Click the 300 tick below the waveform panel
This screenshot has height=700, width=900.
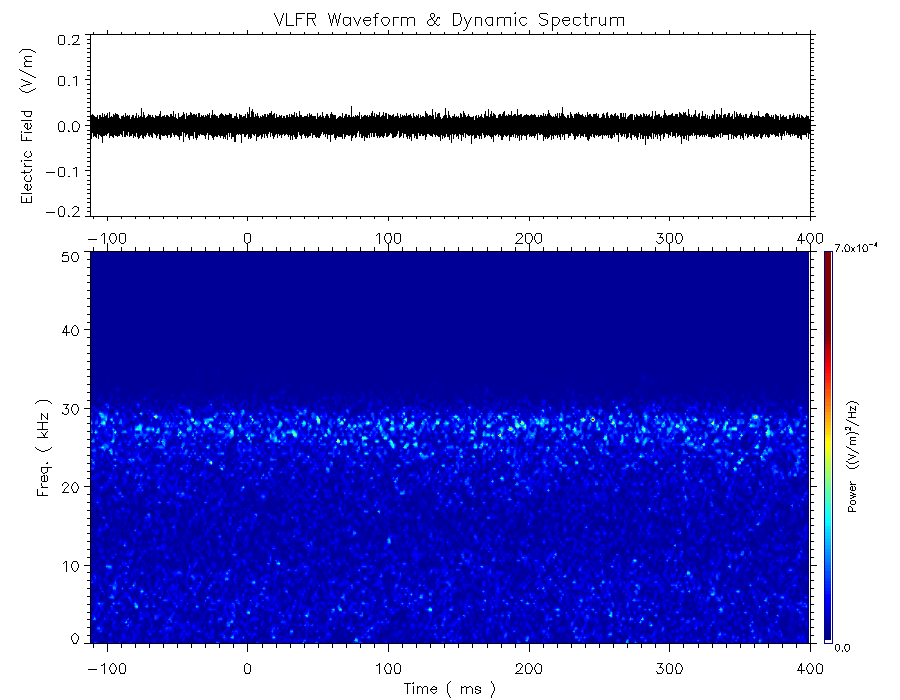pos(669,237)
